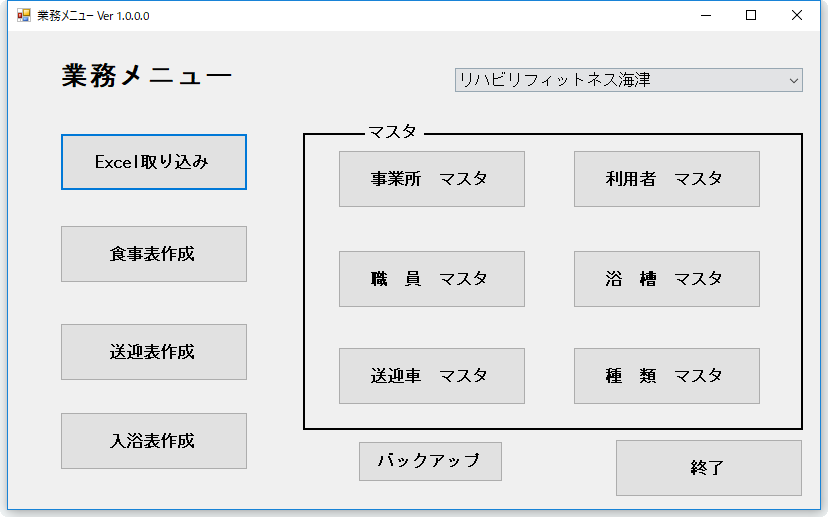Viewport: 828px width, 517px height.
Task: Click the app icon in title bar
Action: [24, 15]
